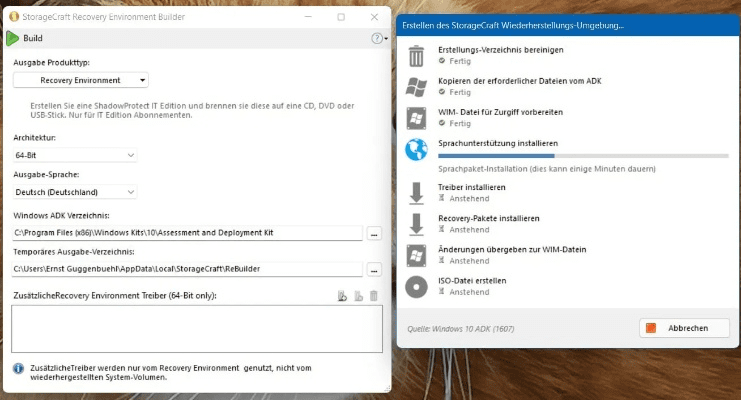The image size is (741, 400).
Task: Open the Ausgabe Produkttyp dropdown
Action: coord(81,80)
